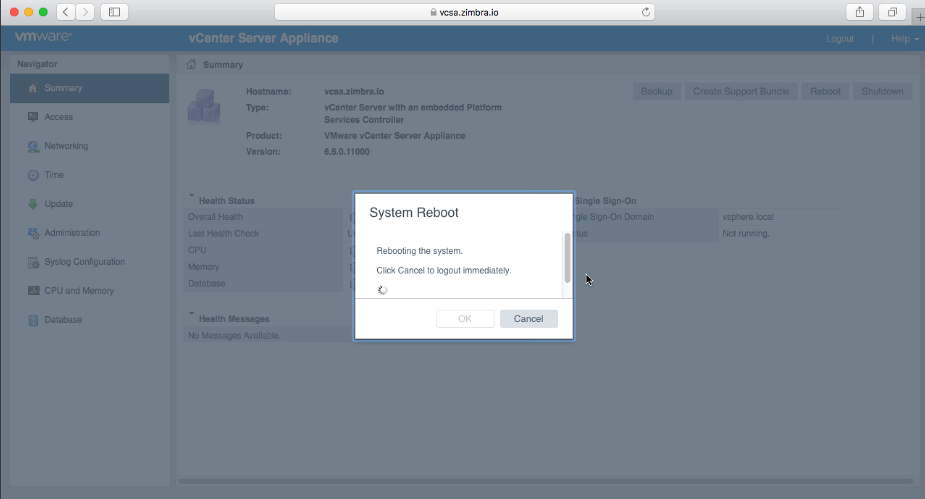Click the Logout link
The width and height of the screenshot is (925, 499).
840,39
